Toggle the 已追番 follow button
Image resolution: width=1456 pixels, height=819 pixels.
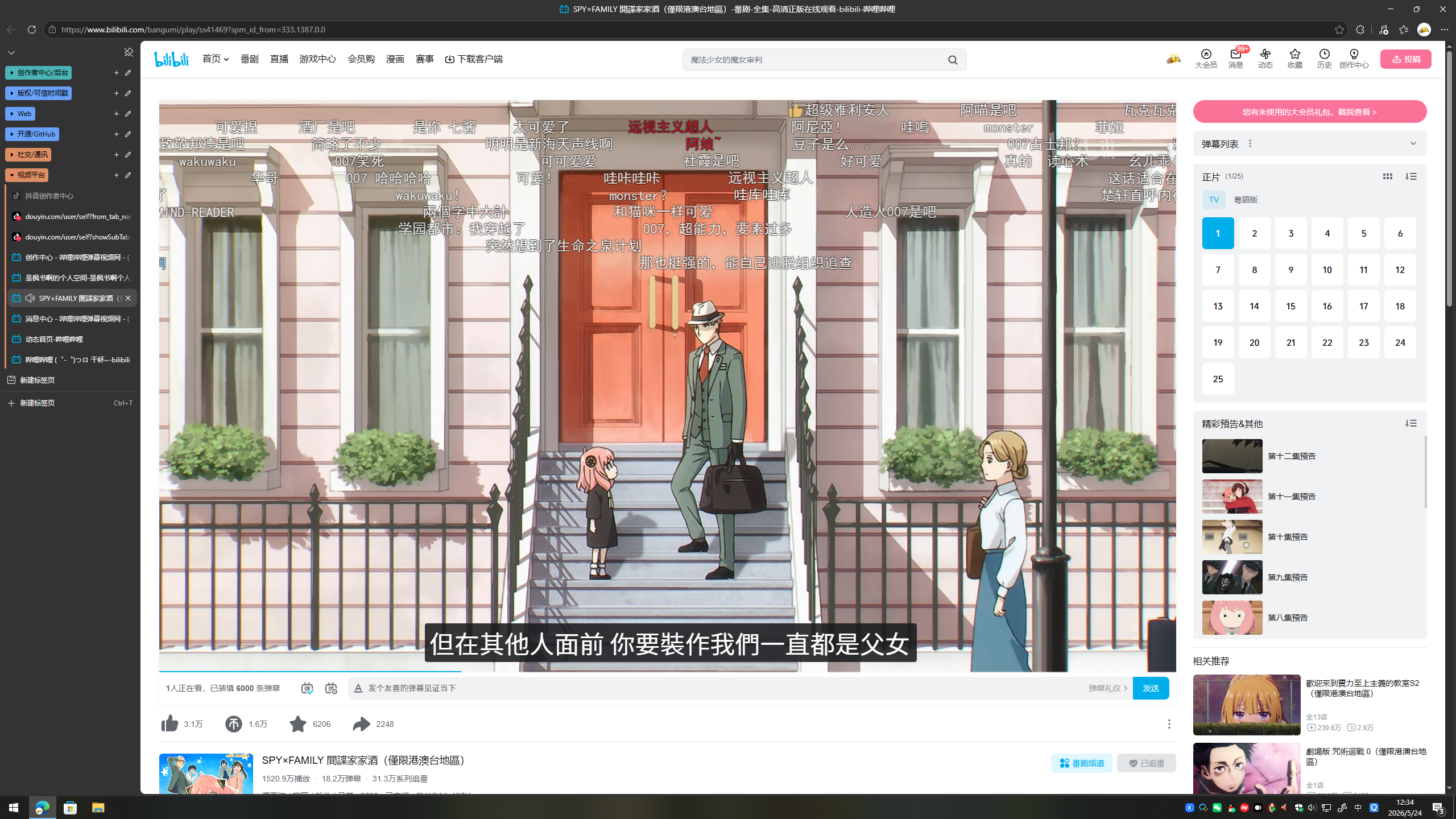pos(1146,763)
